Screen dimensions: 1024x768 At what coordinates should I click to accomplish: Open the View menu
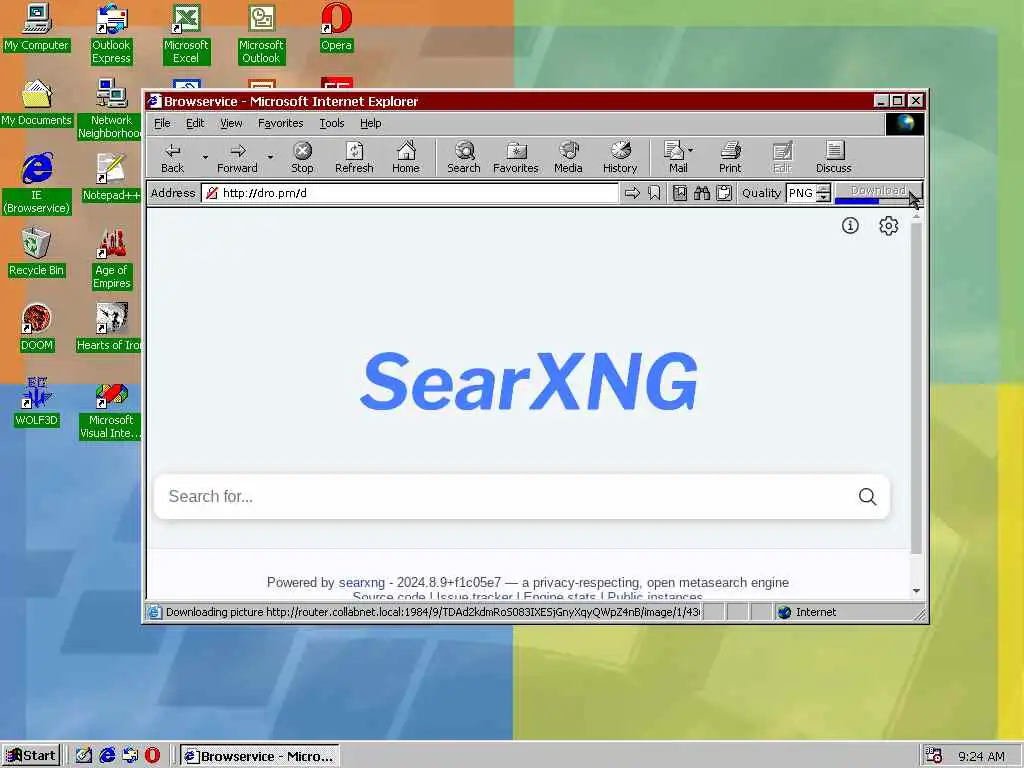coord(231,123)
